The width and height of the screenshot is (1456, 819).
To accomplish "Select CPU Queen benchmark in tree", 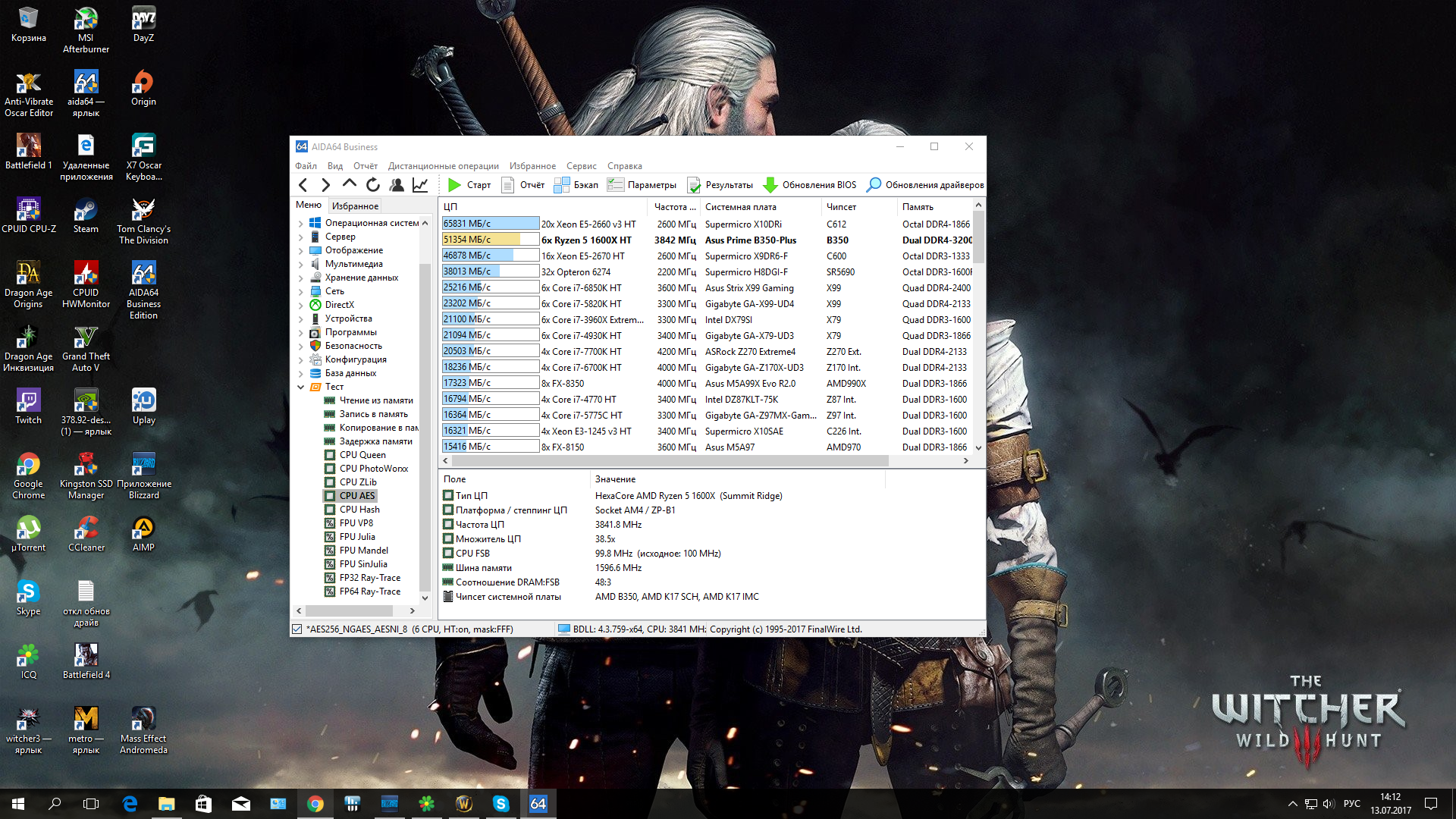I will [362, 455].
